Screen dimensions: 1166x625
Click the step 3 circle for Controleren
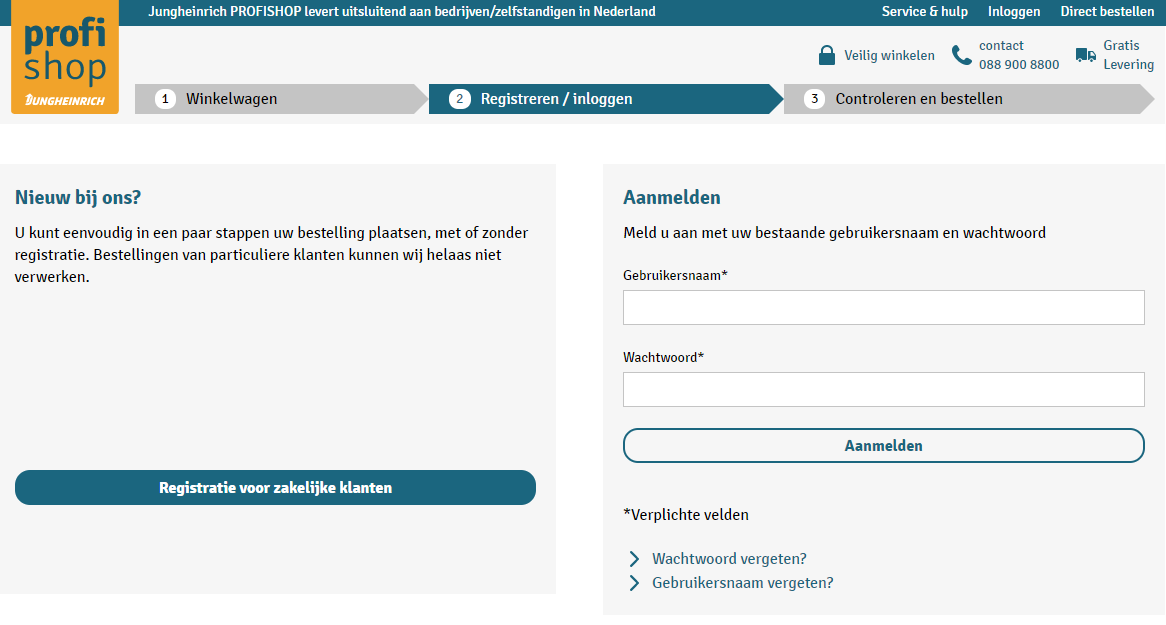tap(814, 99)
